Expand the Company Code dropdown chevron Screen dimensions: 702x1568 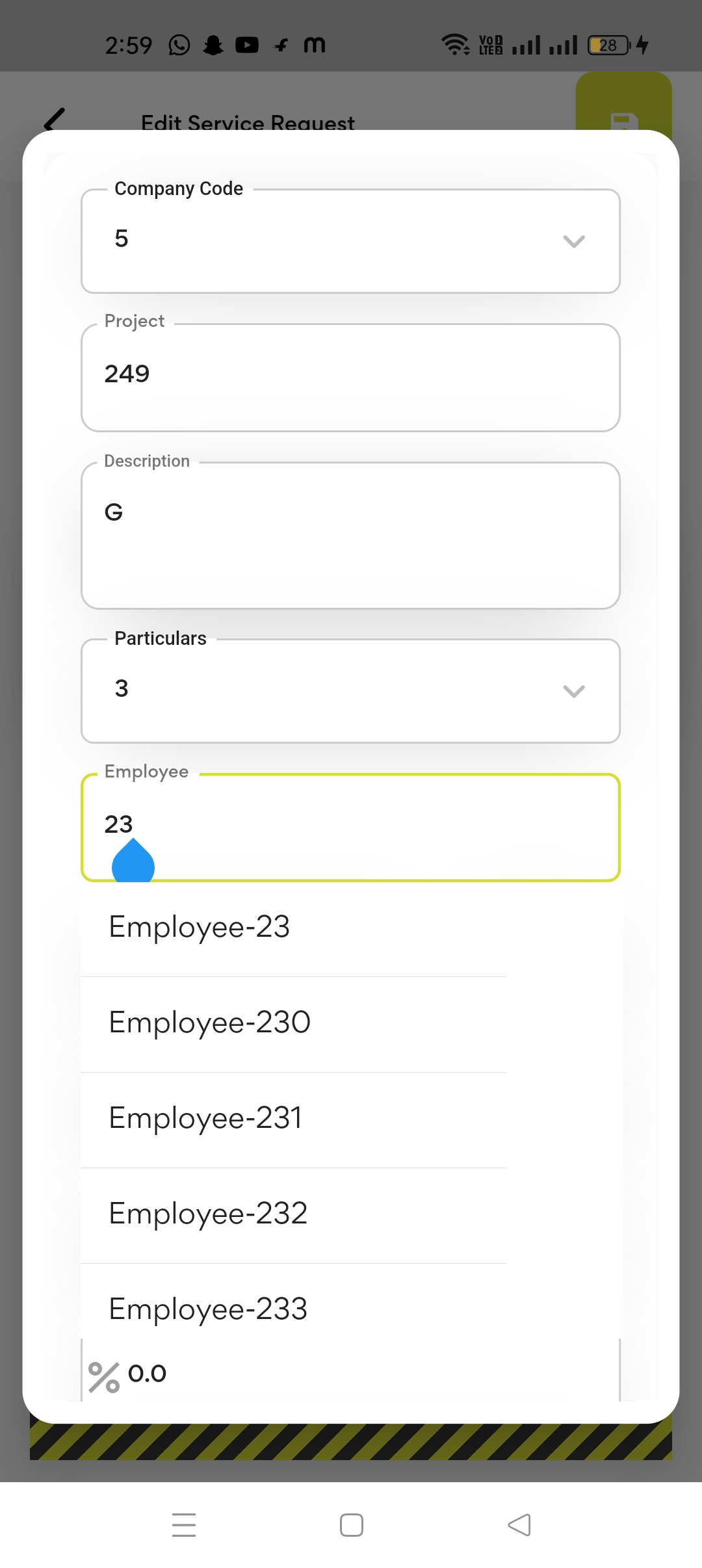point(573,241)
